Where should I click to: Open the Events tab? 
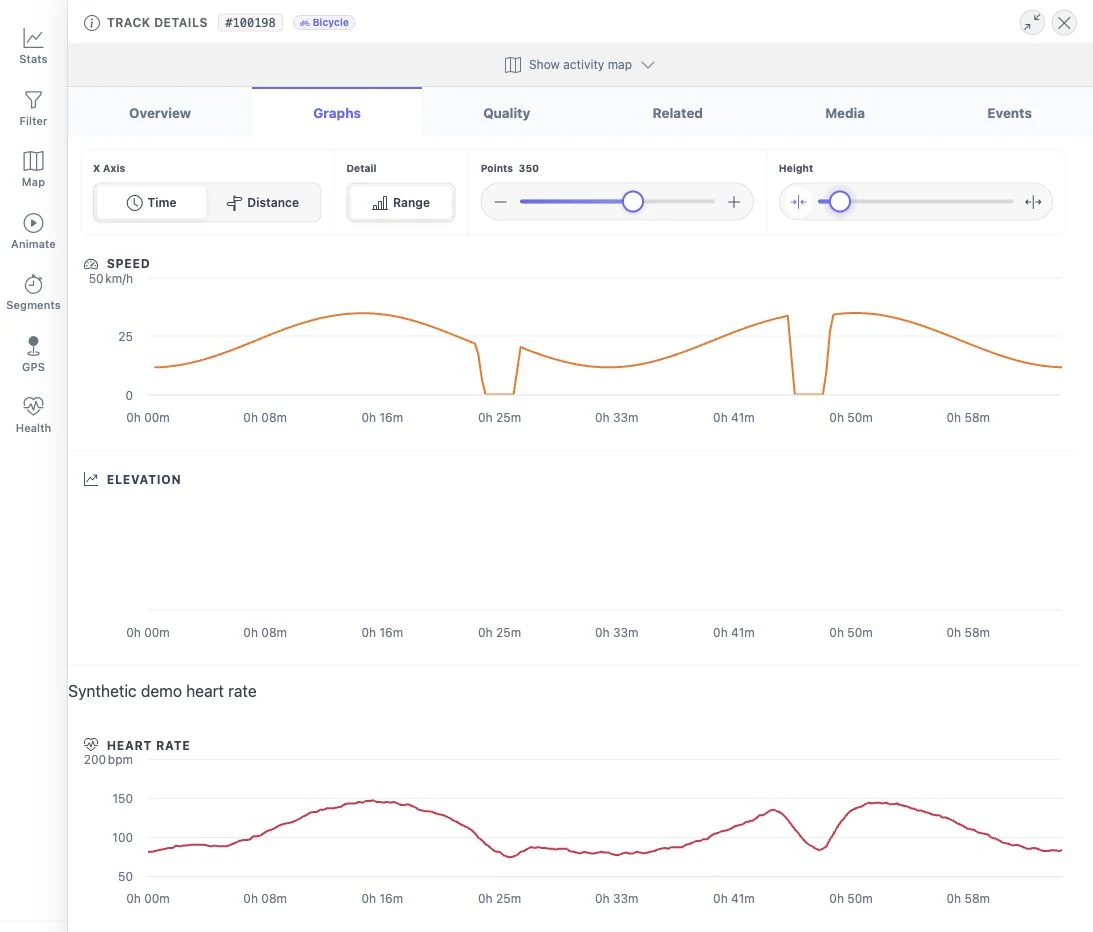[1009, 113]
